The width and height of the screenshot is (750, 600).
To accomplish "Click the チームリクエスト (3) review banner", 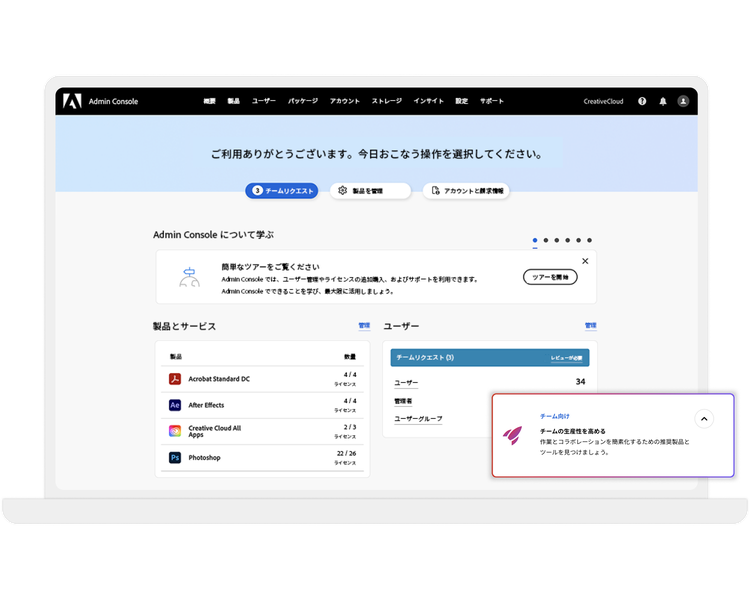I will (490, 358).
